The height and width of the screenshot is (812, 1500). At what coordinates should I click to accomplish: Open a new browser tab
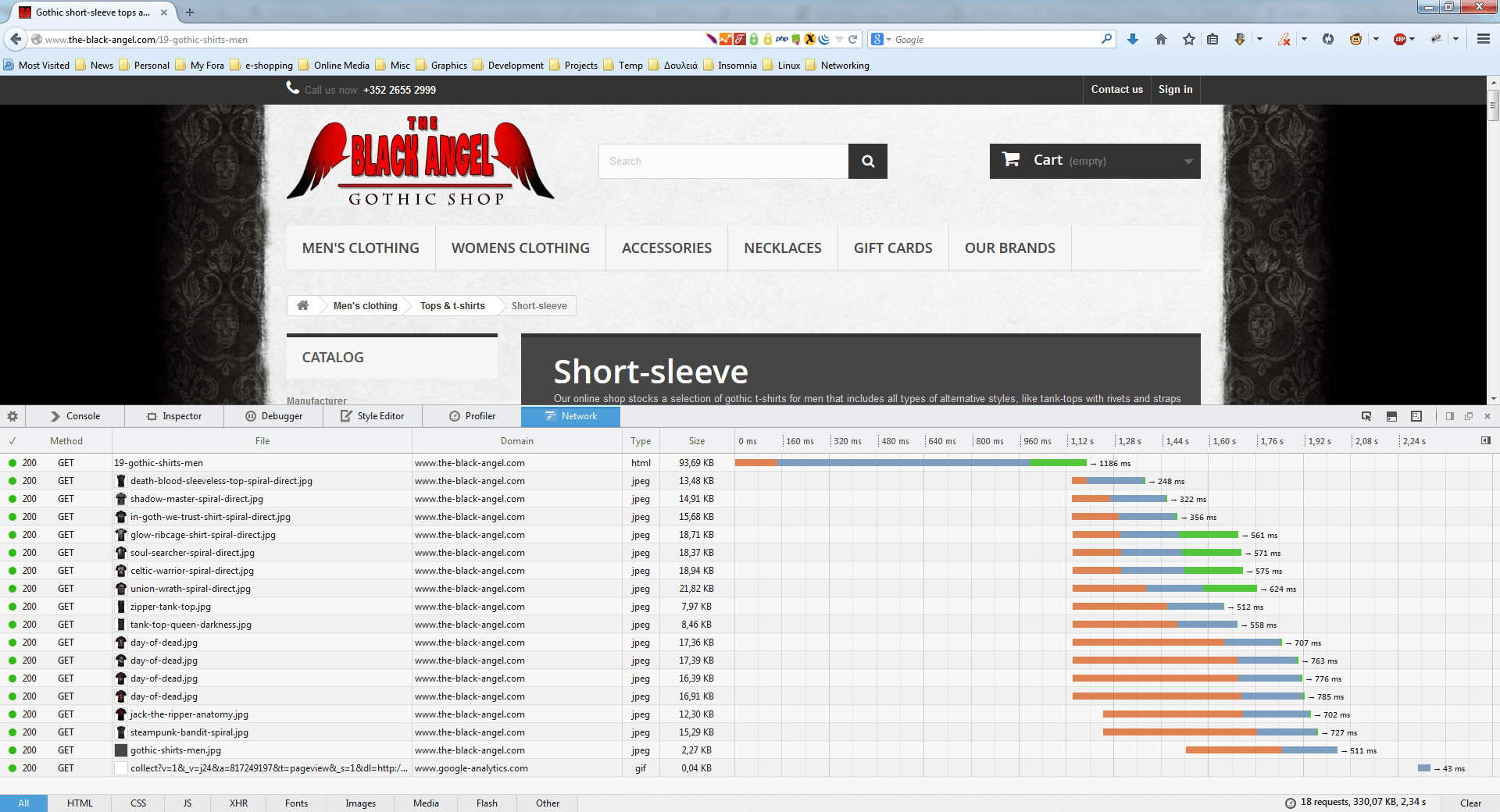[189, 12]
